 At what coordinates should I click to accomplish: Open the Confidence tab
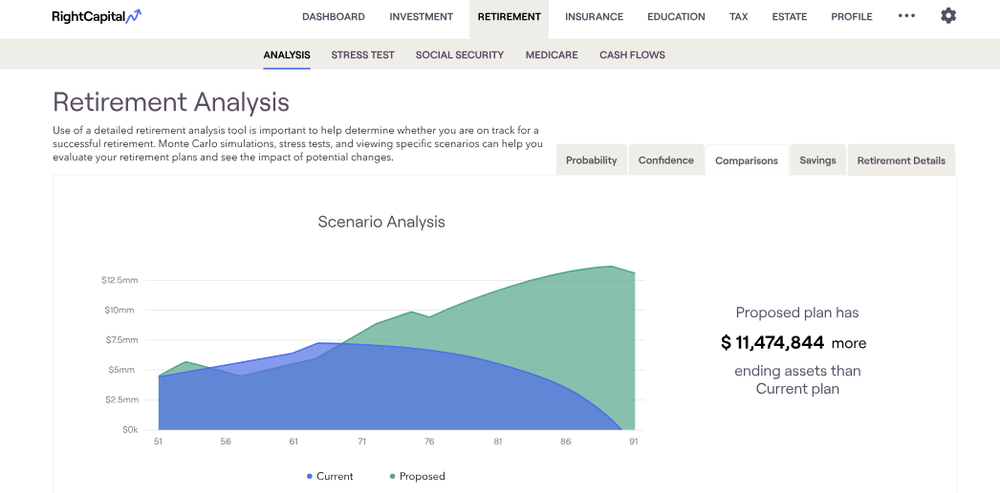tap(666, 160)
